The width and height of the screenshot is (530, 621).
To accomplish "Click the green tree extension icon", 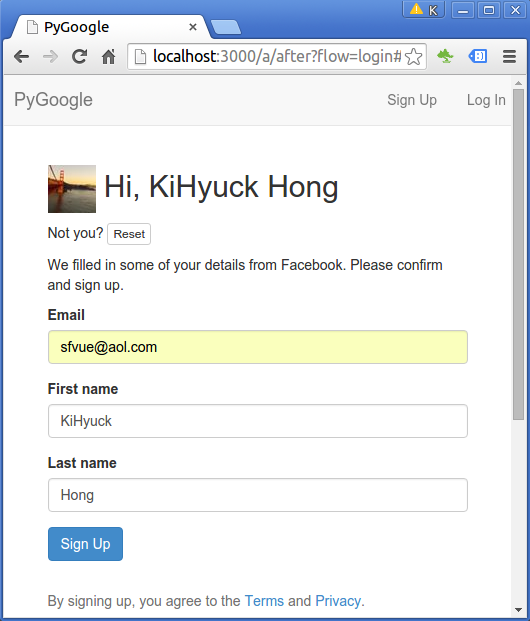I will (x=445, y=56).
